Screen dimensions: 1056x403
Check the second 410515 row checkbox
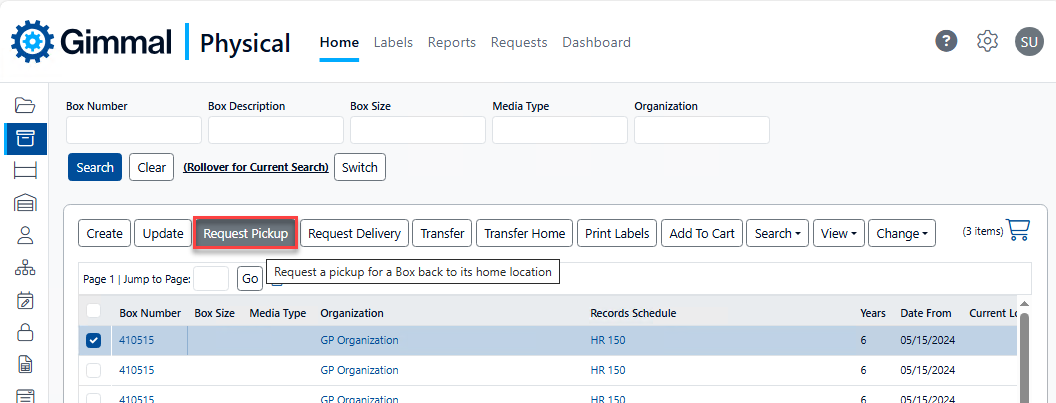pyautogui.click(x=94, y=370)
